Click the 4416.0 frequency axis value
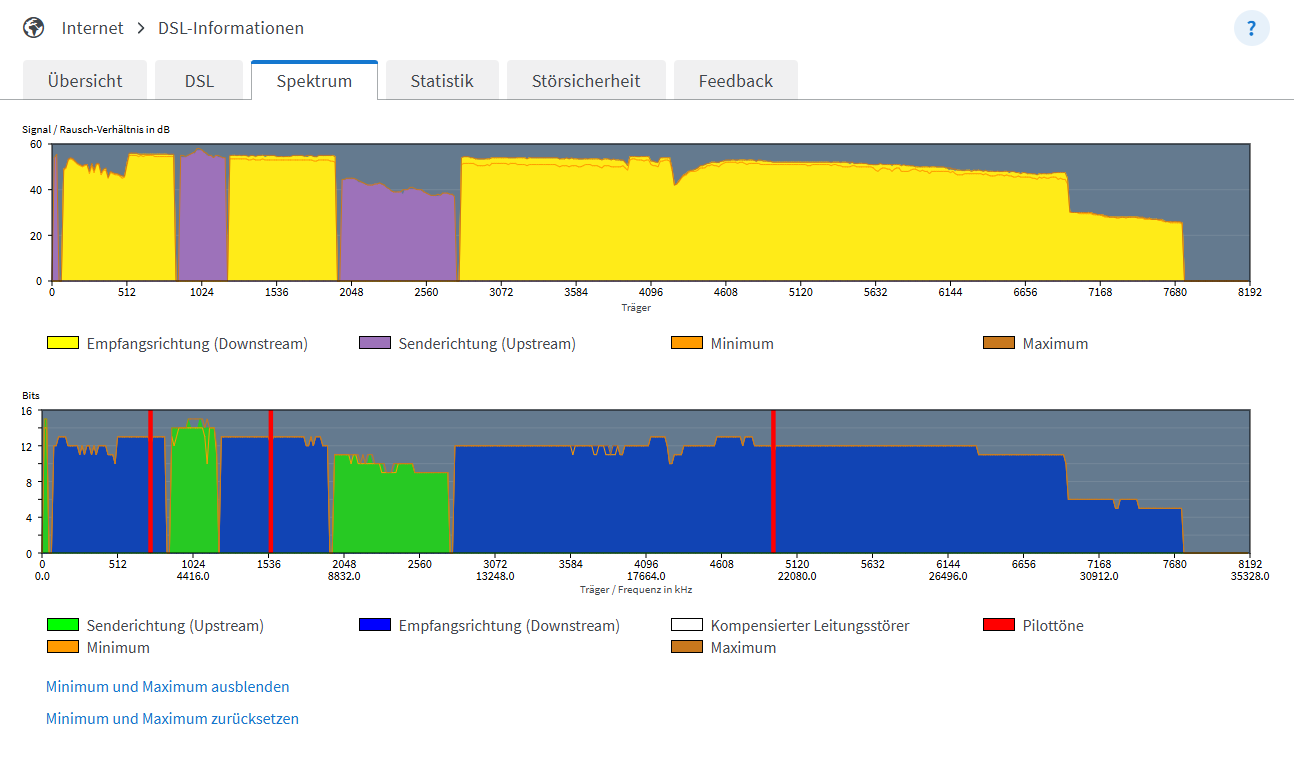This screenshot has width=1294, height=784. pyautogui.click(x=193, y=576)
